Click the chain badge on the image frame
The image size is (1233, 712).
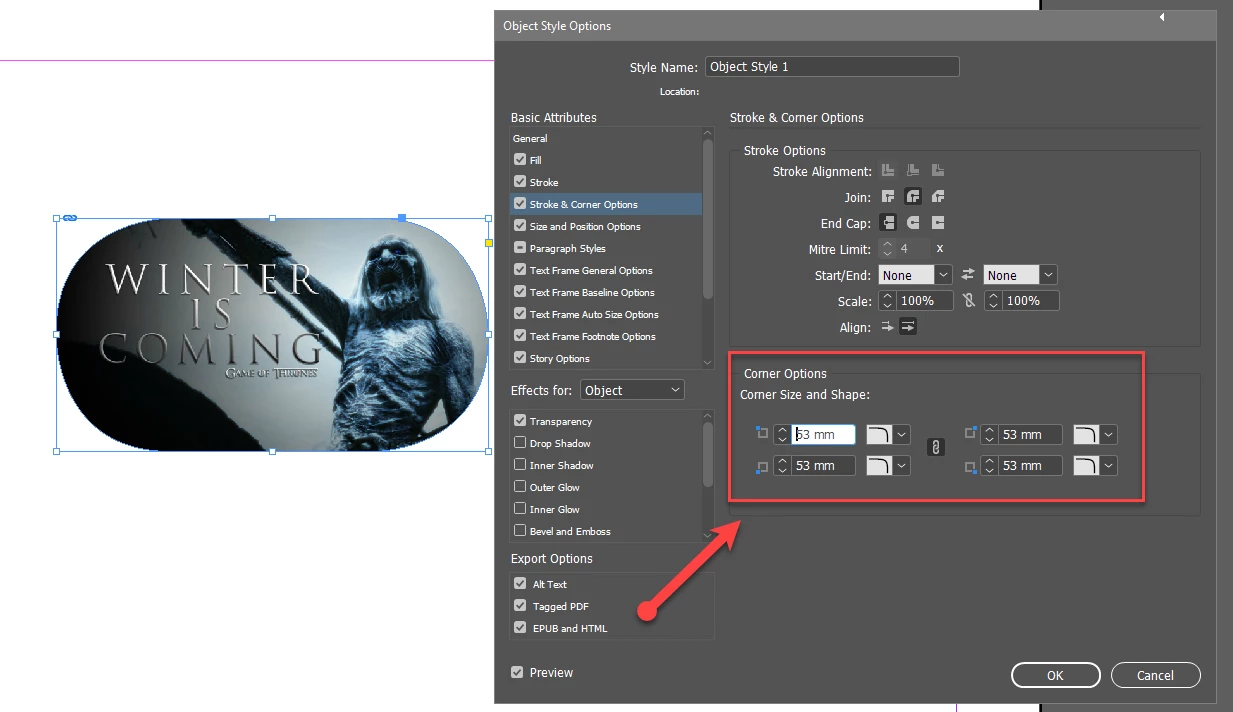[70, 217]
